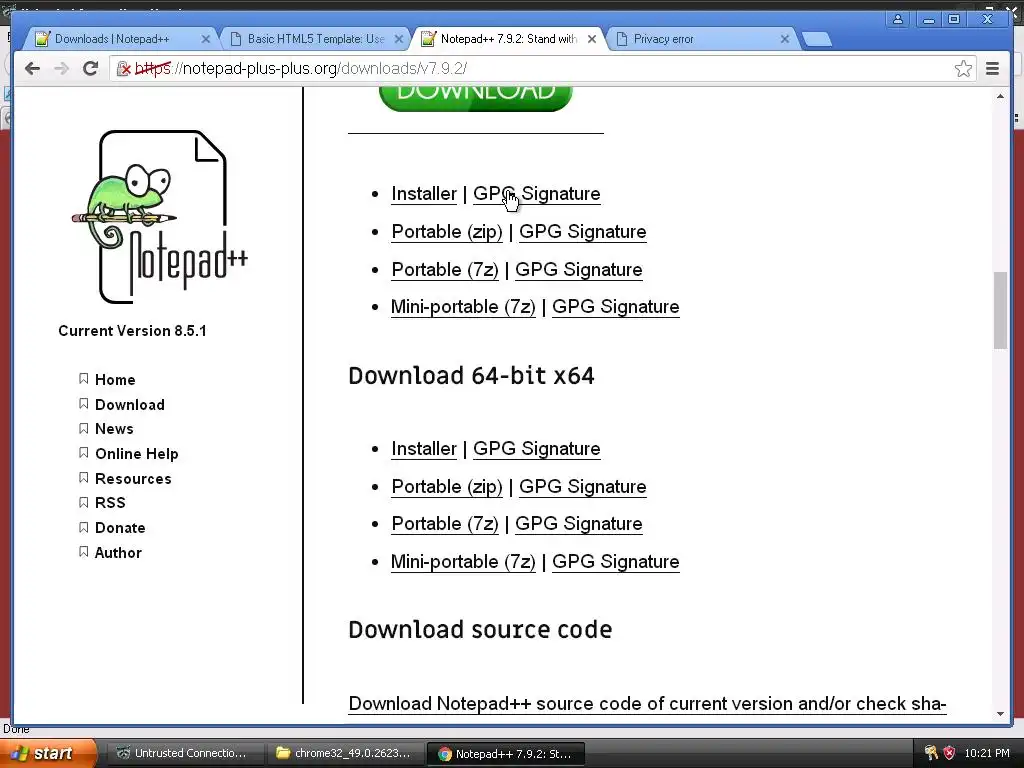Download 32-bit Portable (zip)
1024x768 pixels.
click(x=447, y=232)
